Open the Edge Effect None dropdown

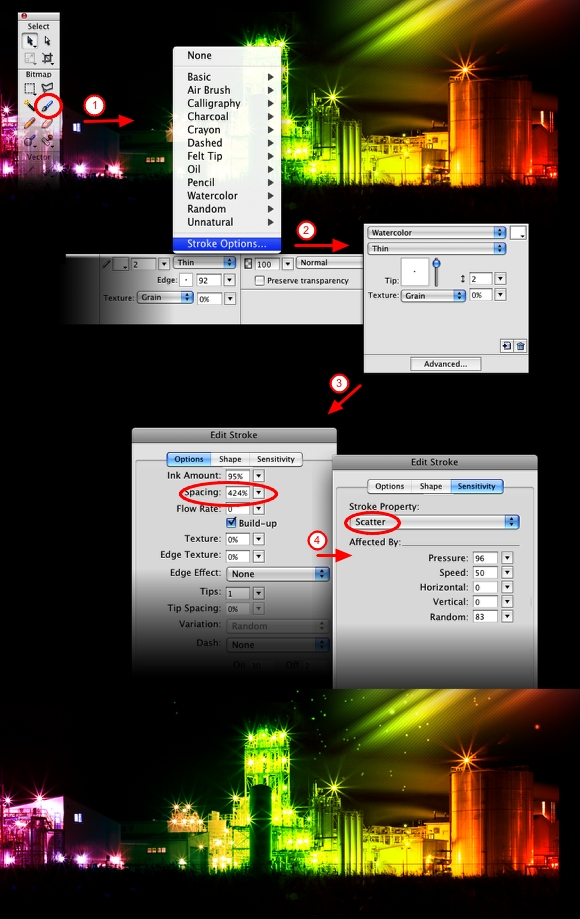point(278,574)
